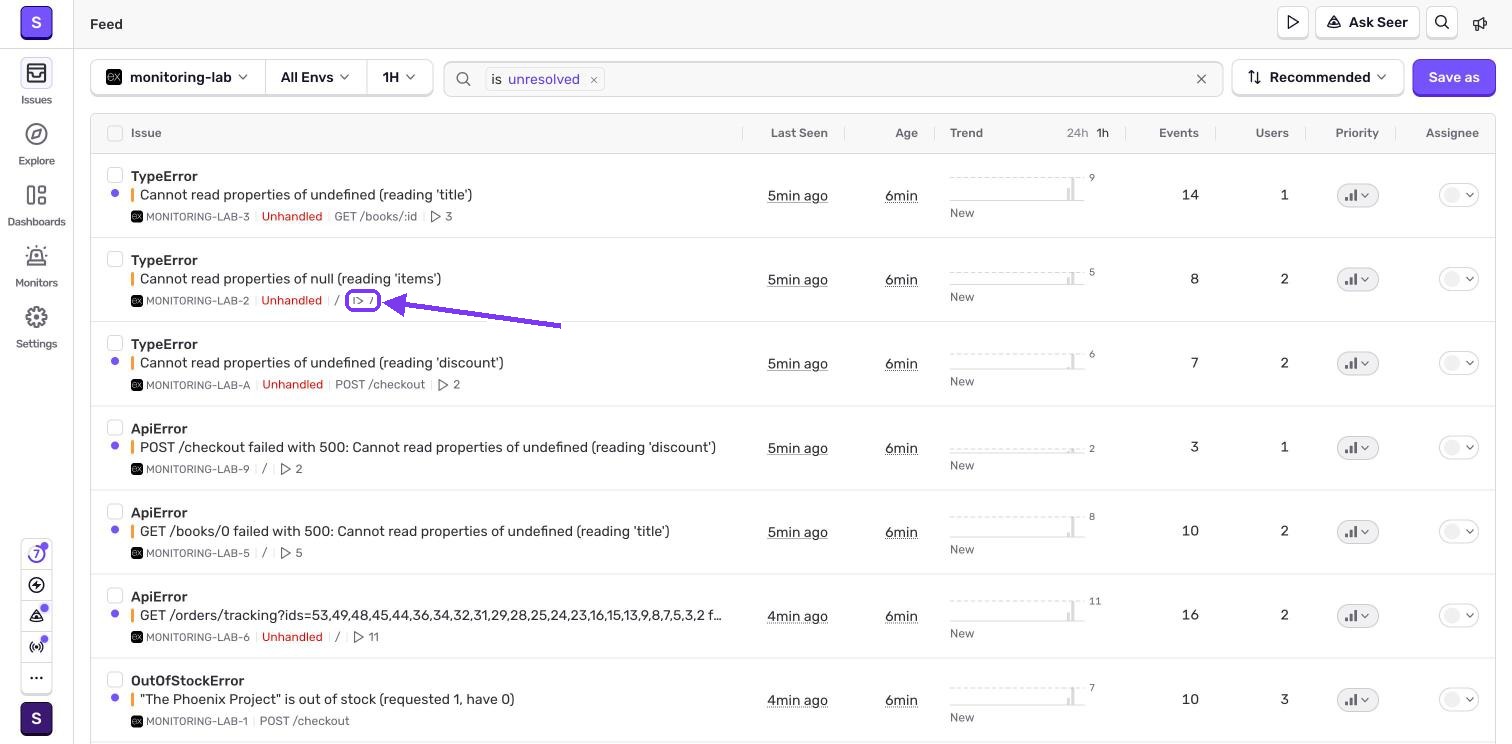Viewport: 1512px width, 744px height.
Task: Open priority dropdown for MONITORING-LAB-3 row
Action: tap(1357, 196)
